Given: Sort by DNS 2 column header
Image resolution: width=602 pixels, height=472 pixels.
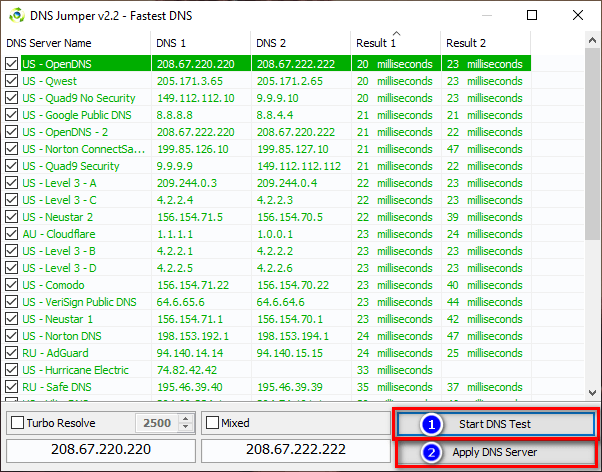Looking at the screenshot, I should [301, 43].
